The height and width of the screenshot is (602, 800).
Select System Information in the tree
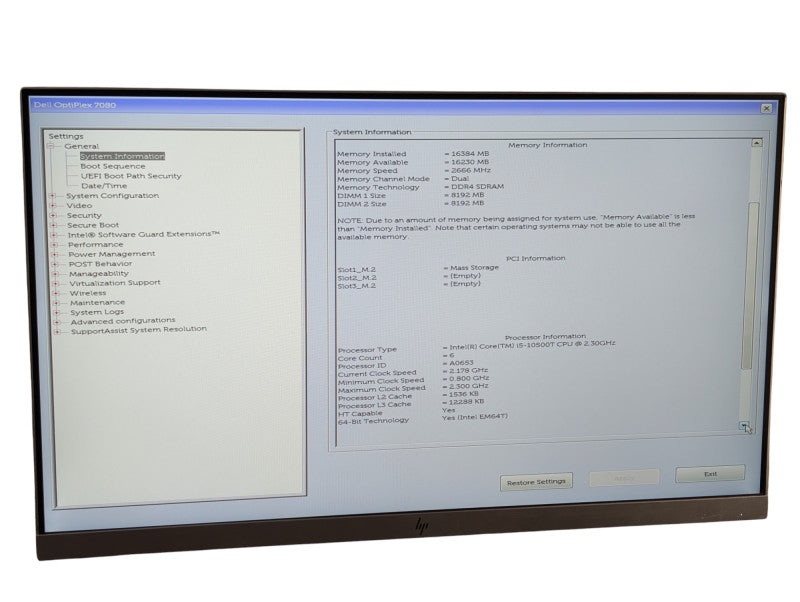(122, 156)
